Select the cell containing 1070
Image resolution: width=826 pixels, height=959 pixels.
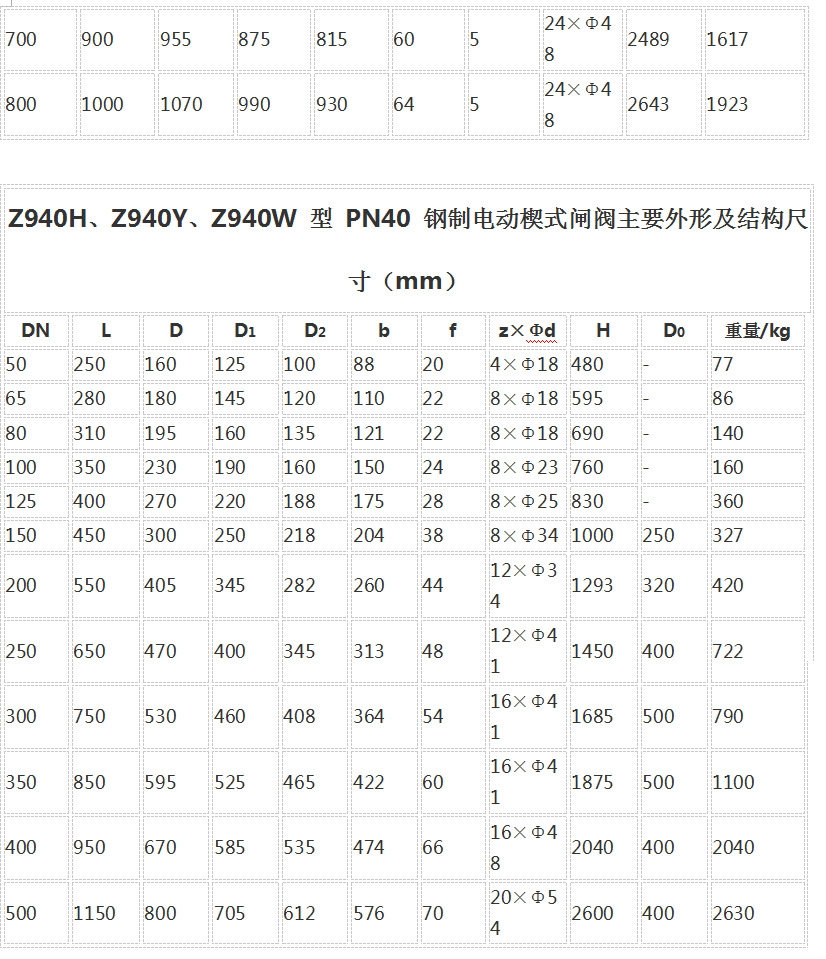click(195, 104)
